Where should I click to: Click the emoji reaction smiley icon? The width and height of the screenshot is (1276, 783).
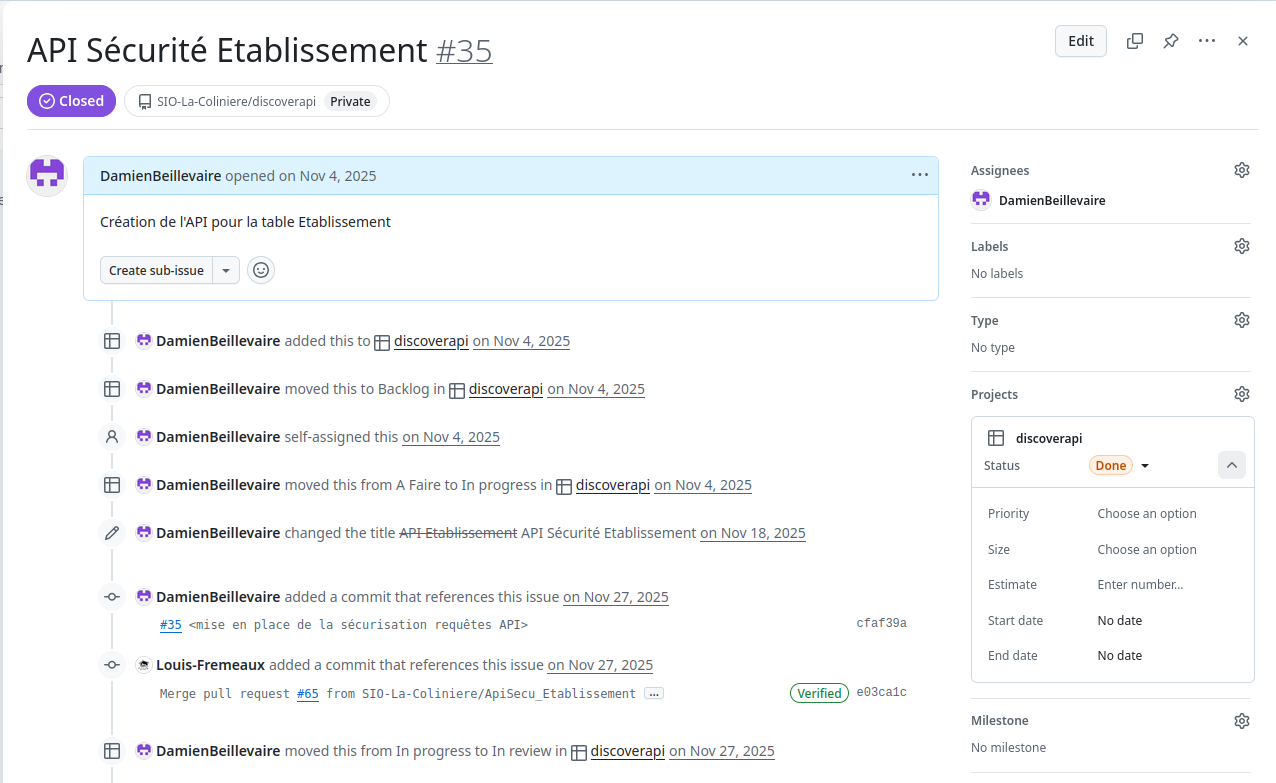[x=261, y=270]
